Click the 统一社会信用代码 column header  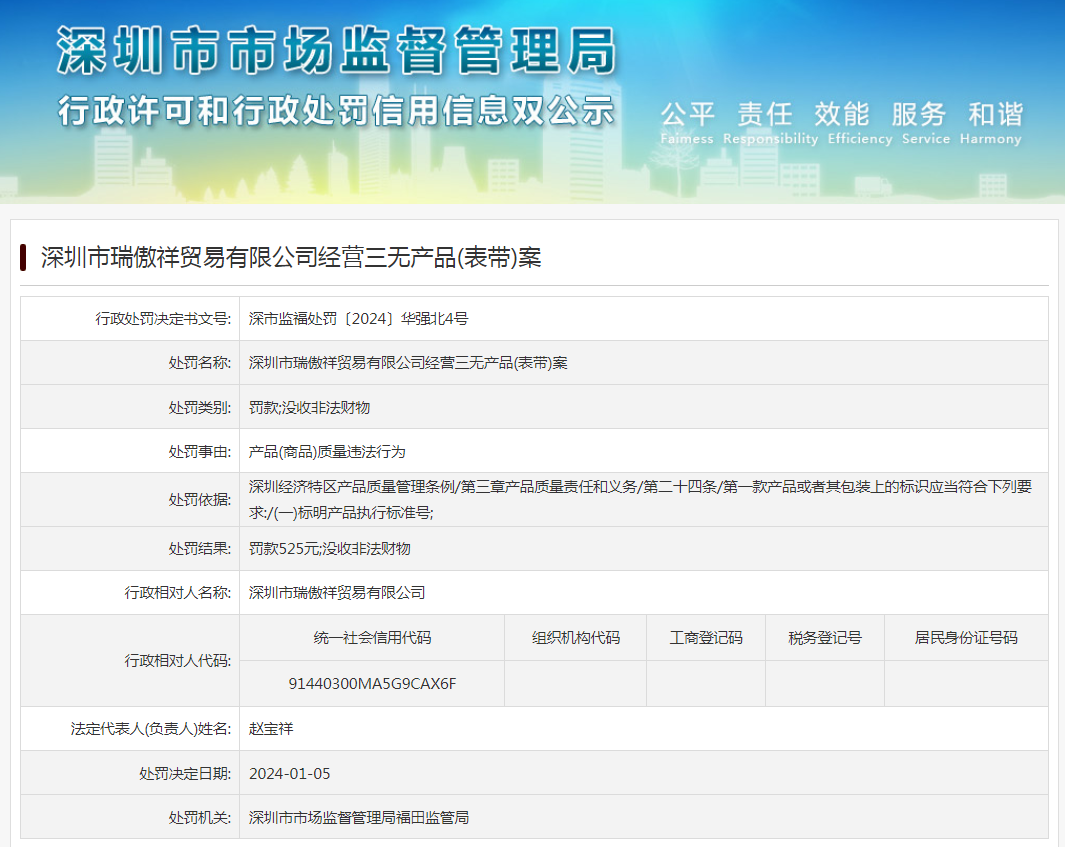[372, 638]
